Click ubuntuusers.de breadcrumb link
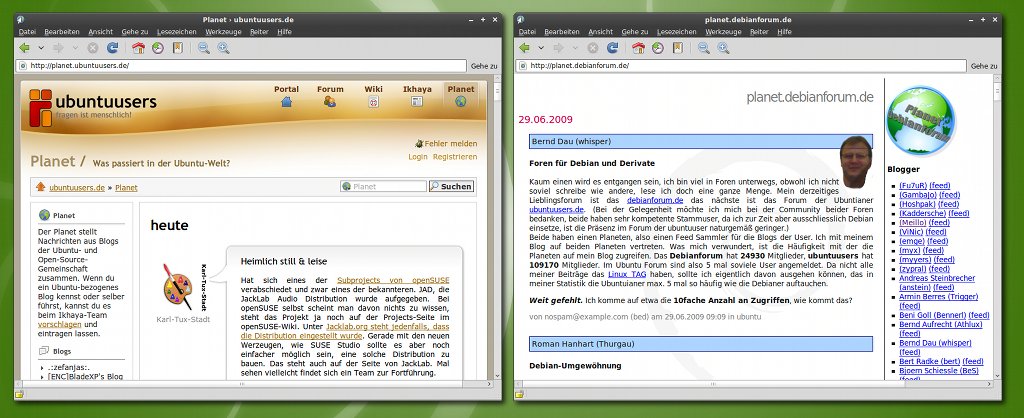This screenshot has width=1024, height=418. point(77,187)
